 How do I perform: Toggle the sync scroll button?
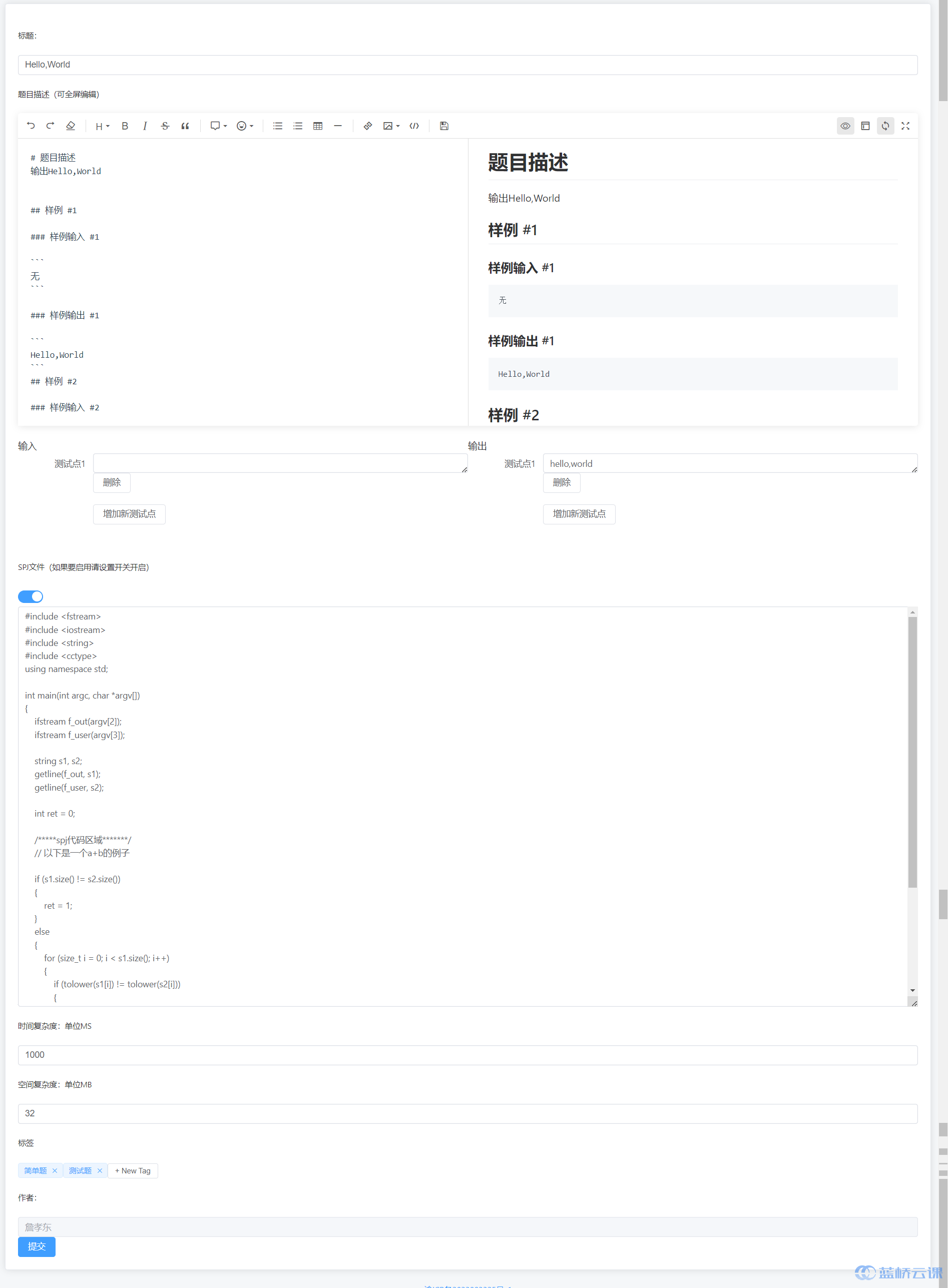(x=885, y=126)
